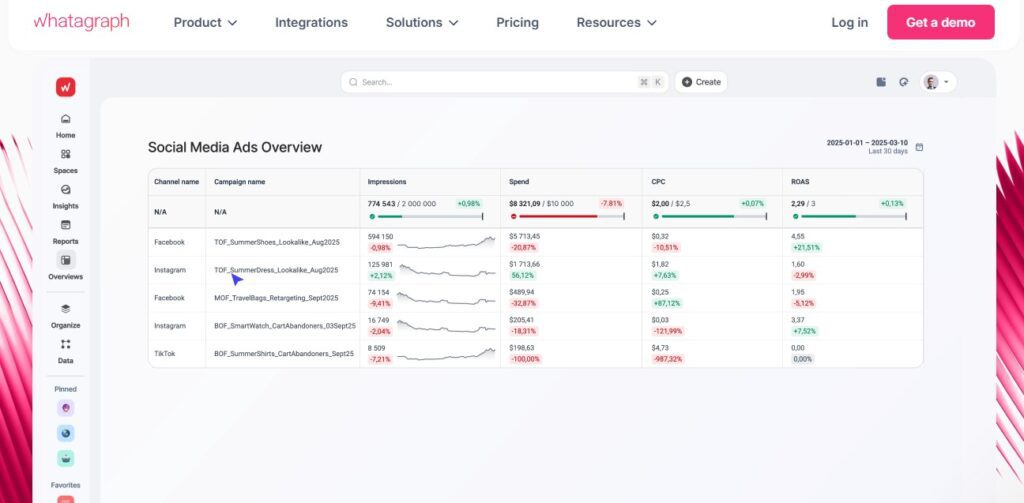
Task: Open the calendar date range picker
Action: click(919, 147)
